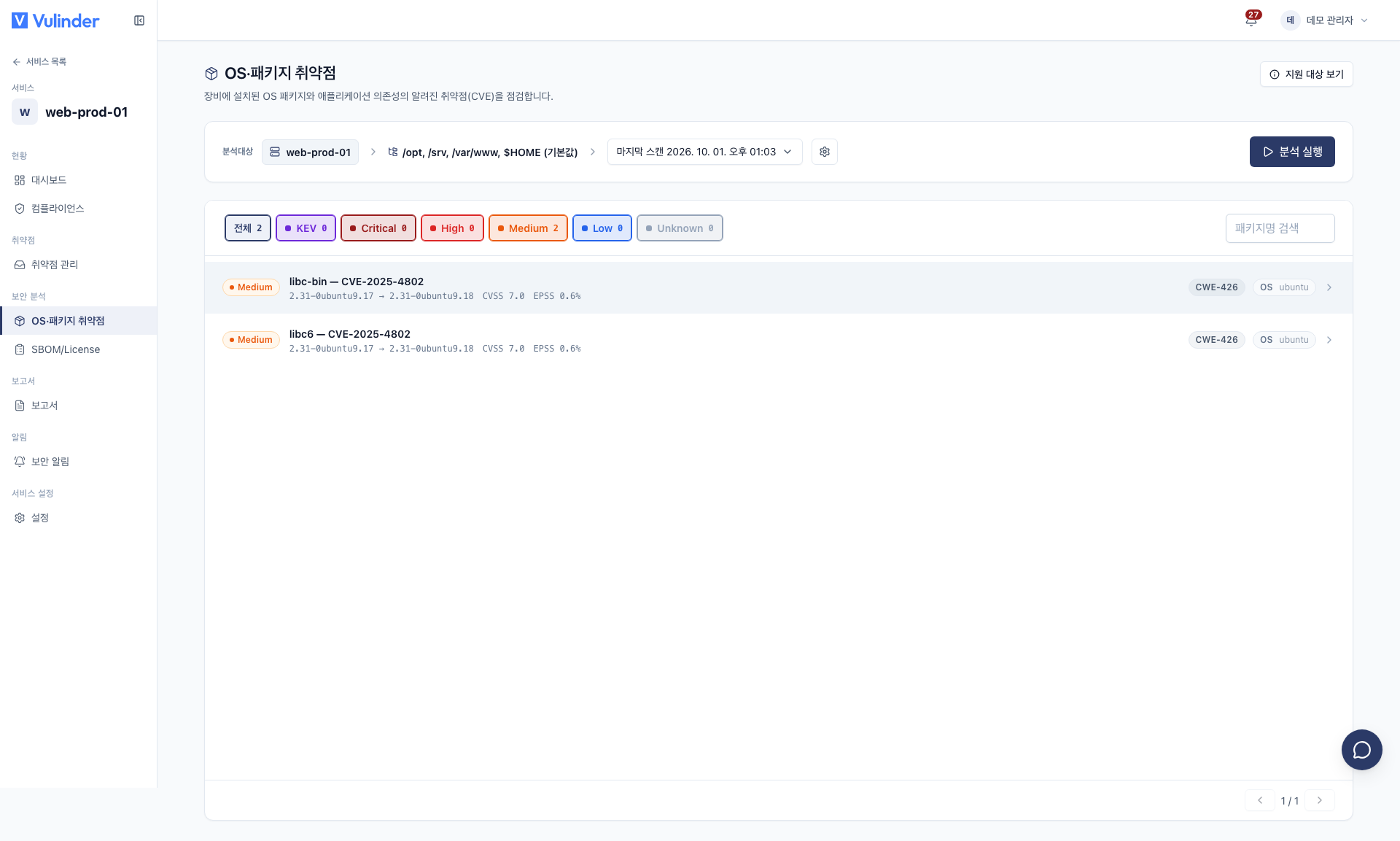The image size is (1400, 841).
Task: Click OS ubuntu tag on libc-bin row
Action: pos(1284,287)
